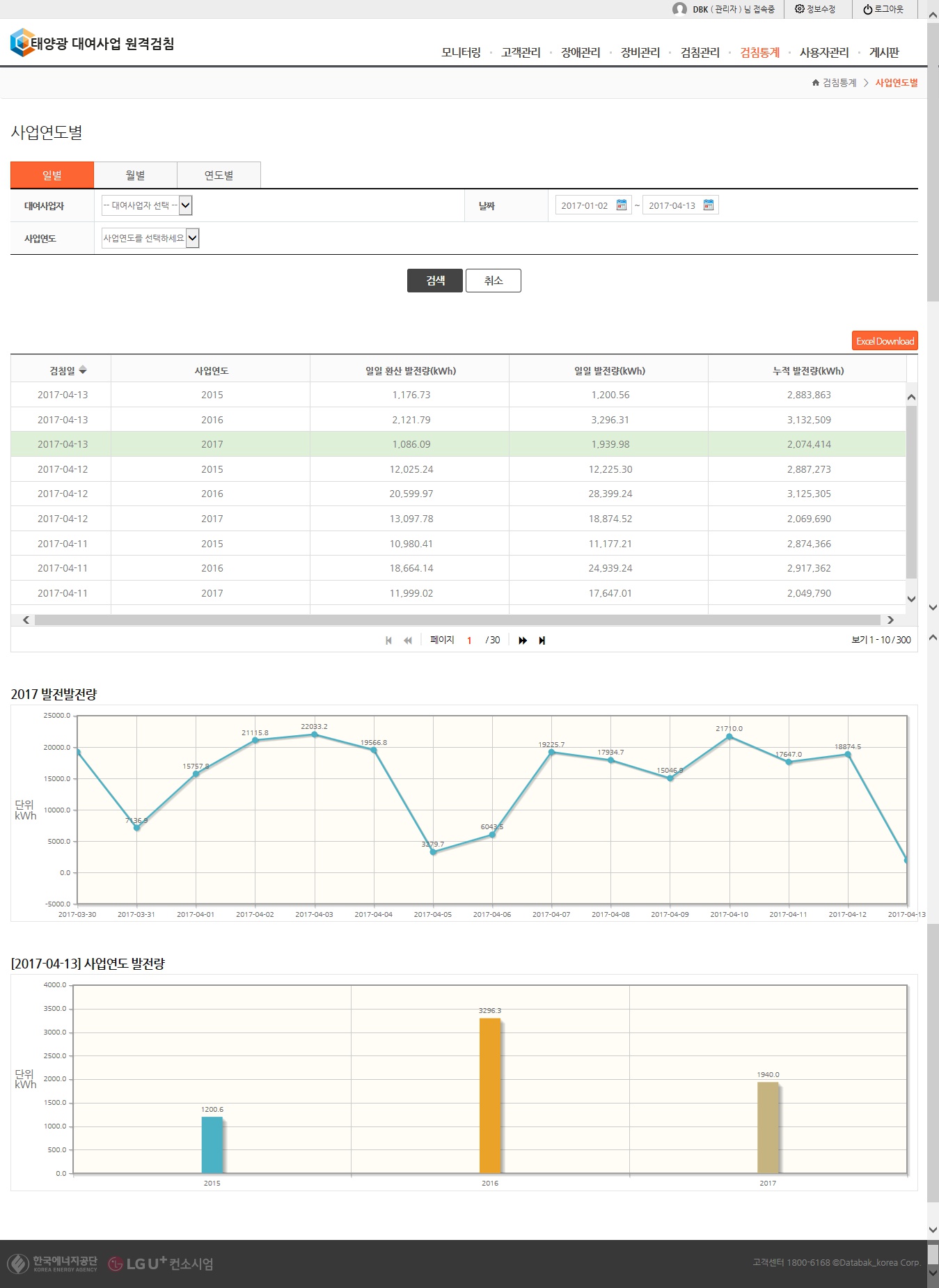The image size is (939, 1288).
Task: Click the 로그아웃 power icon
Action: click(x=867, y=9)
